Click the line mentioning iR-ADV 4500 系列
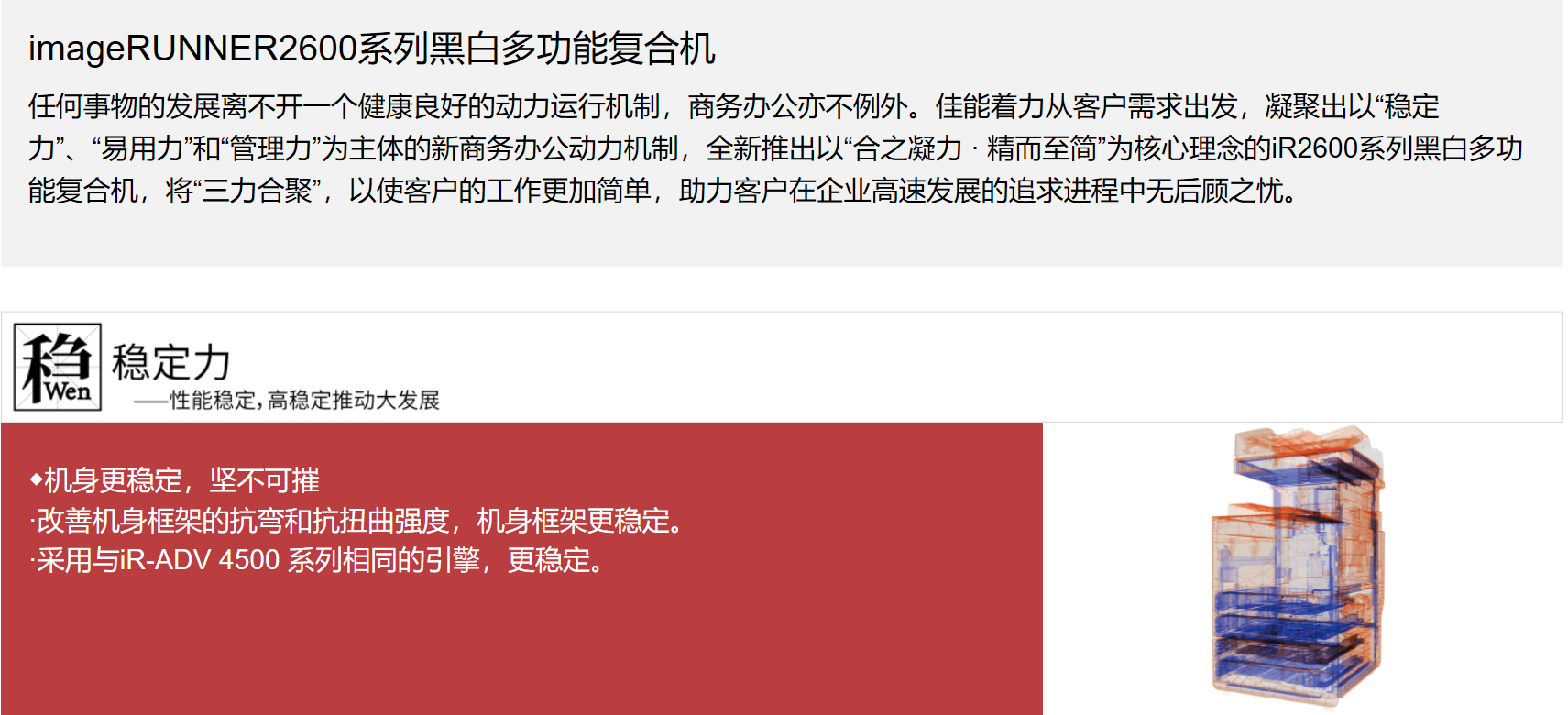The height and width of the screenshot is (715, 1568). [x=318, y=559]
